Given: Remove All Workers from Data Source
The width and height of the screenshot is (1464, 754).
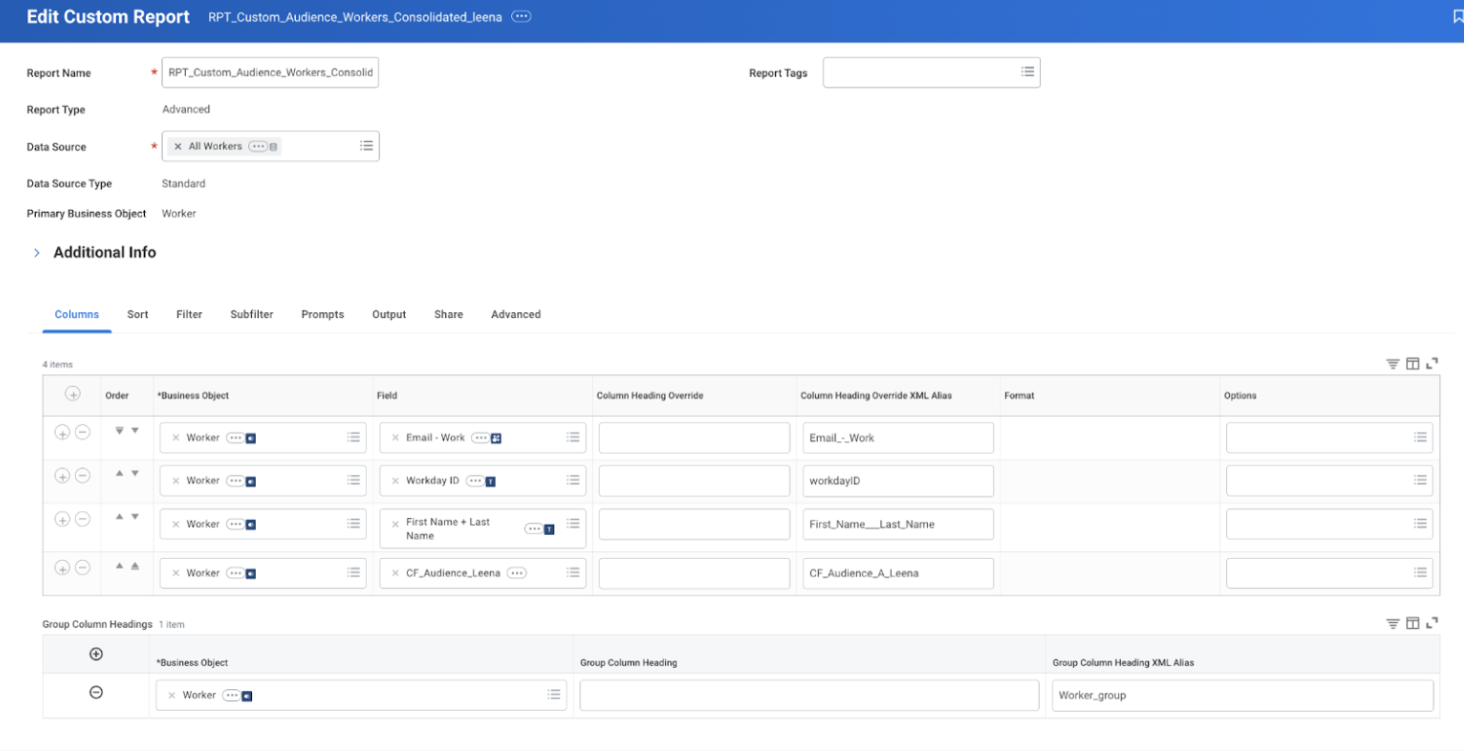Looking at the screenshot, I should click(x=178, y=146).
